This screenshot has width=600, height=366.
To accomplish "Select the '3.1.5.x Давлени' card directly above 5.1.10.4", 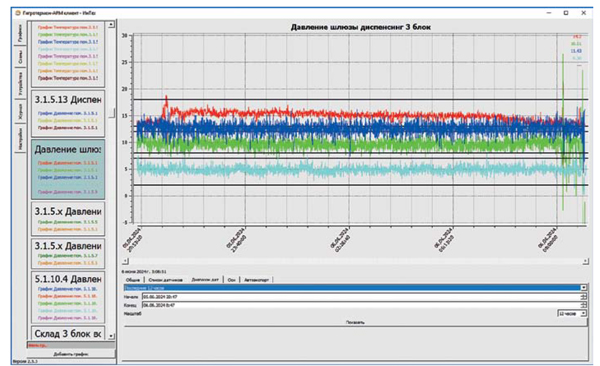I will click(x=68, y=253).
